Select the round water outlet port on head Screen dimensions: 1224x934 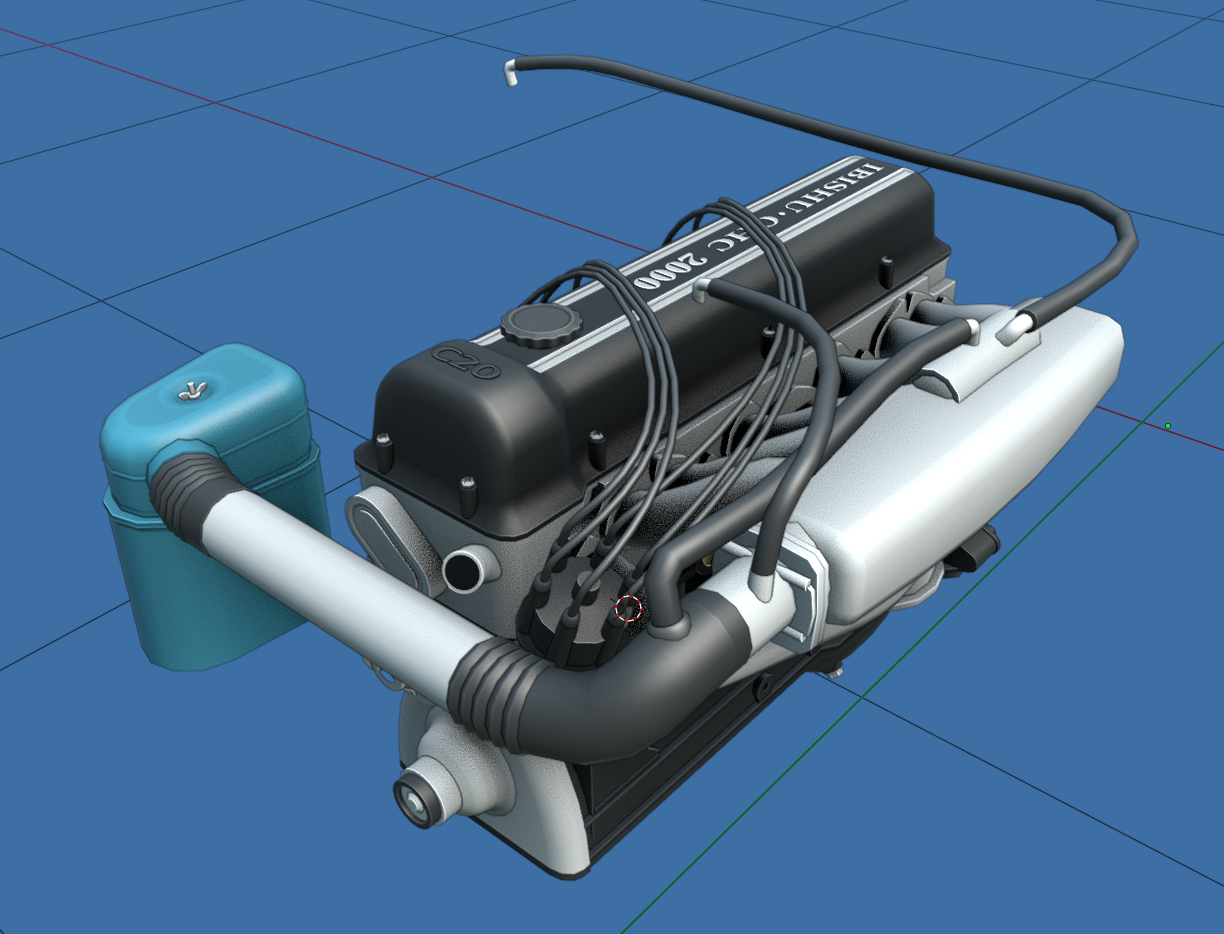coord(466,568)
